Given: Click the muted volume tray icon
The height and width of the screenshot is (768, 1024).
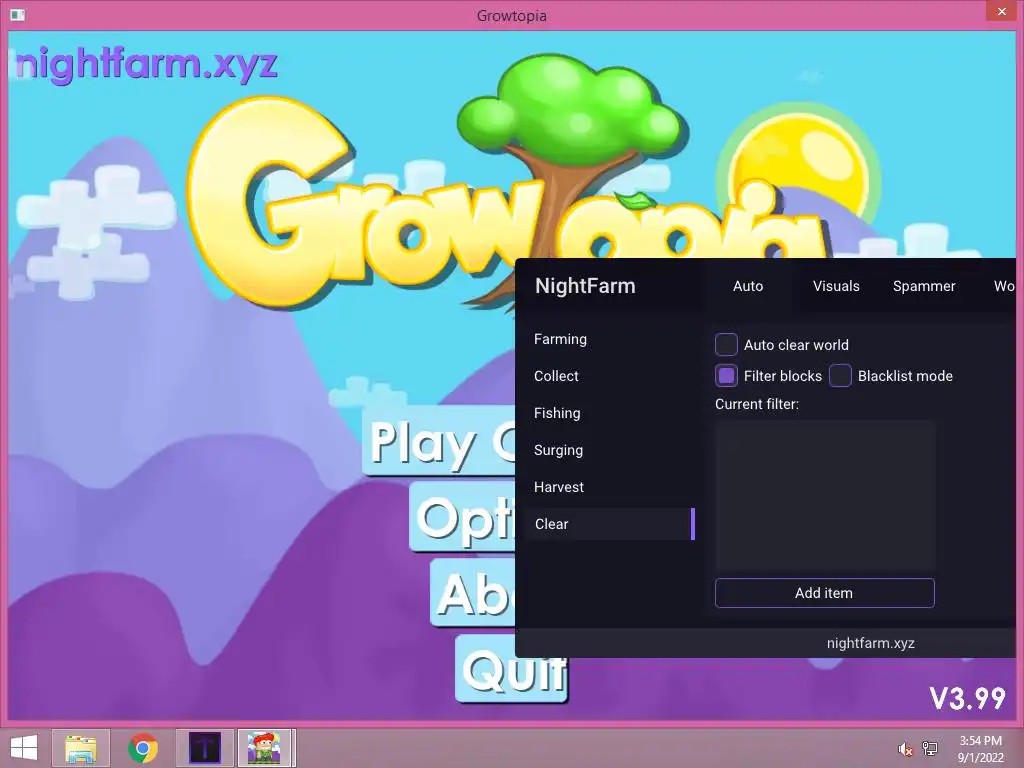Looking at the screenshot, I should tap(905, 749).
